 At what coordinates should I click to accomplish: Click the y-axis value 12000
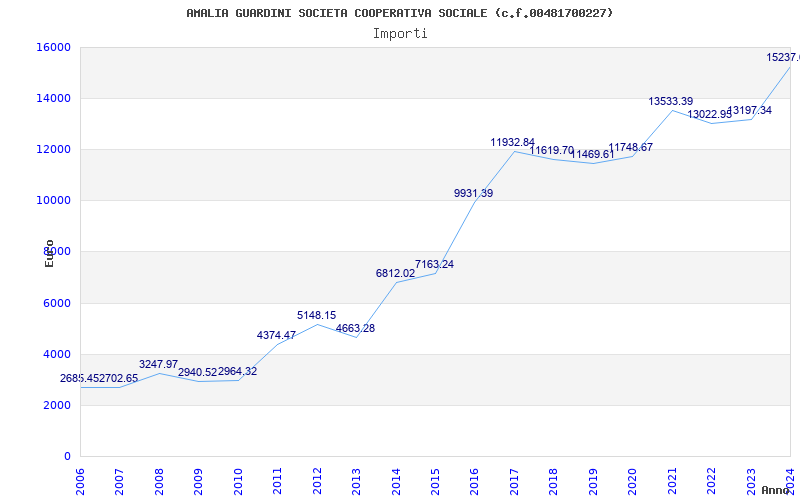pyautogui.click(x=53, y=149)
